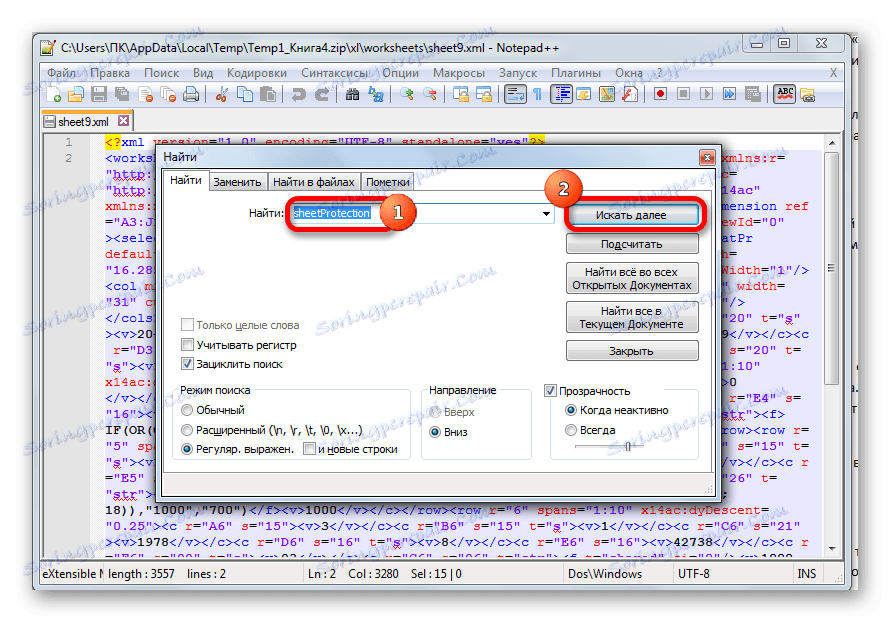Uncheck 'Зациклить поиск' checkbox

click(x=187, y=364)
